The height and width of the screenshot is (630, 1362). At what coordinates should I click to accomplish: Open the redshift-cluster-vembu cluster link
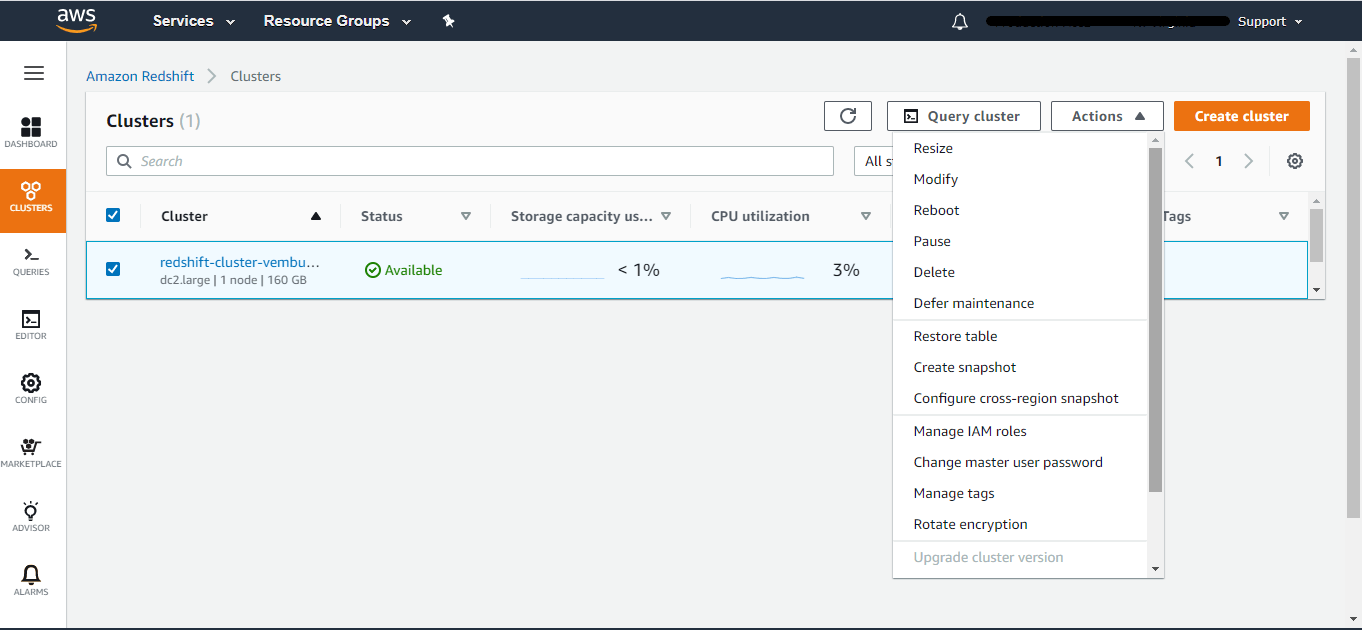[240, 262]
